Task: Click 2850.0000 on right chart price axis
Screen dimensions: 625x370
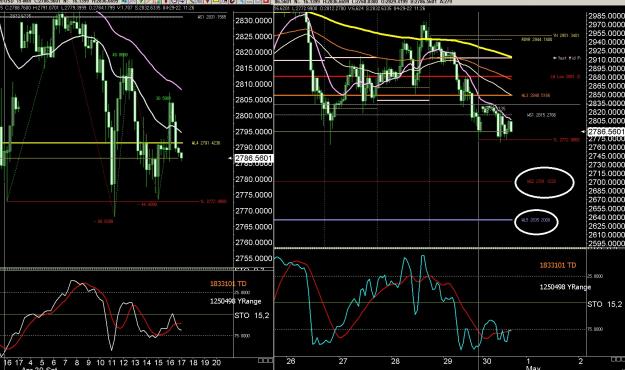Action: click(606, 95)
